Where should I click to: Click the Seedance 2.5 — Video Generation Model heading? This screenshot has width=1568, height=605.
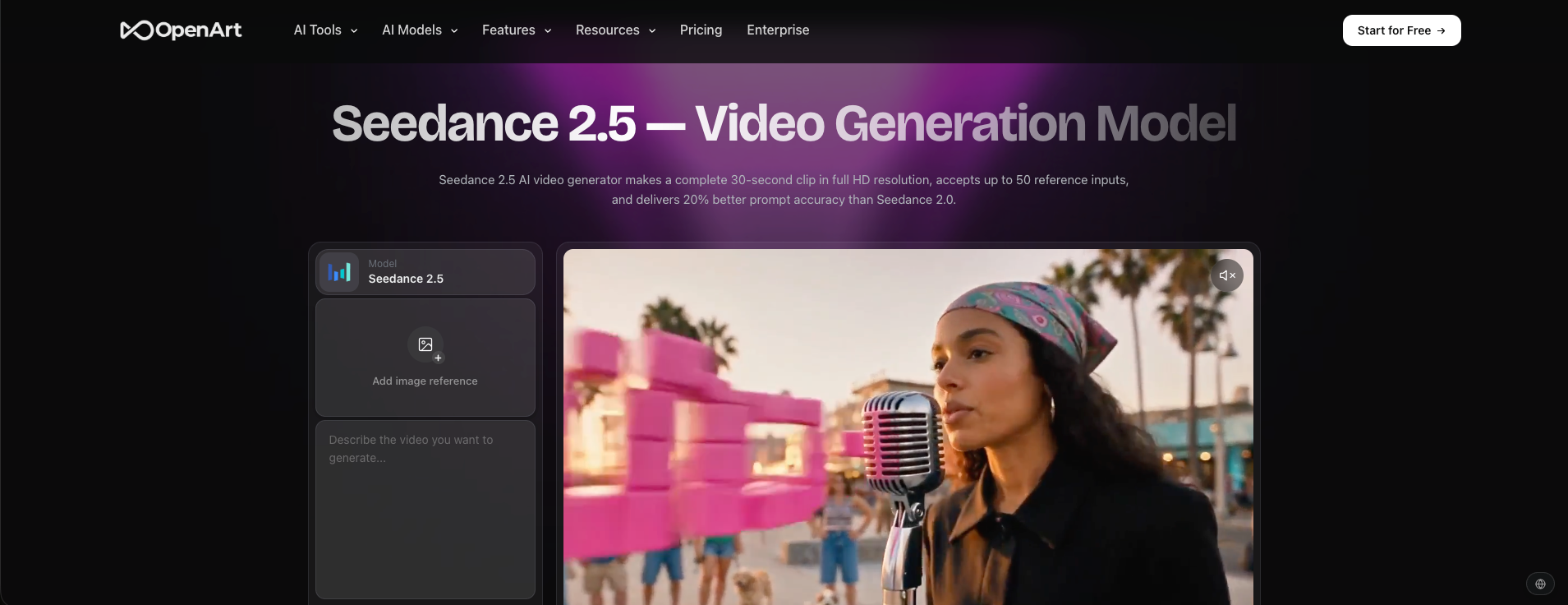[784, 123]
